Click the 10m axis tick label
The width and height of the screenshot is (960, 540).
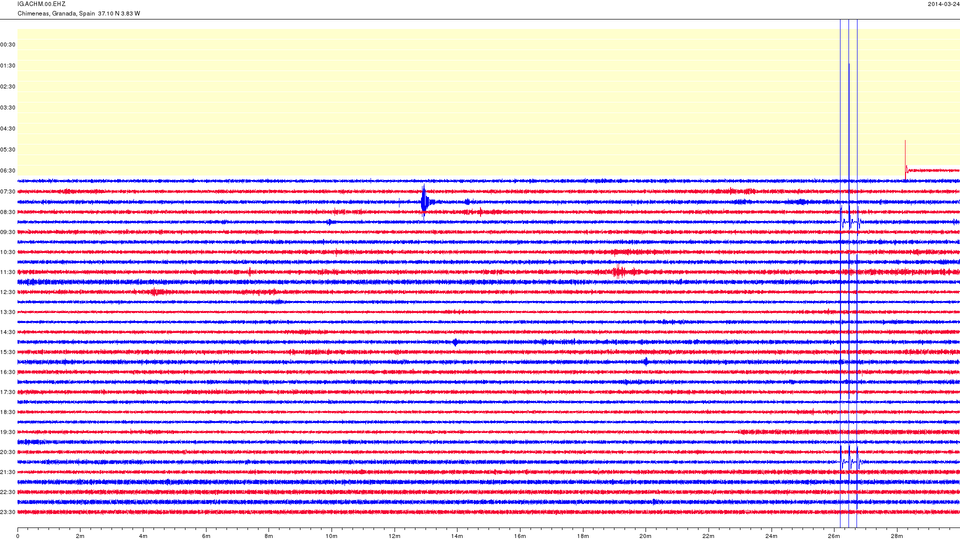[331, 536]
